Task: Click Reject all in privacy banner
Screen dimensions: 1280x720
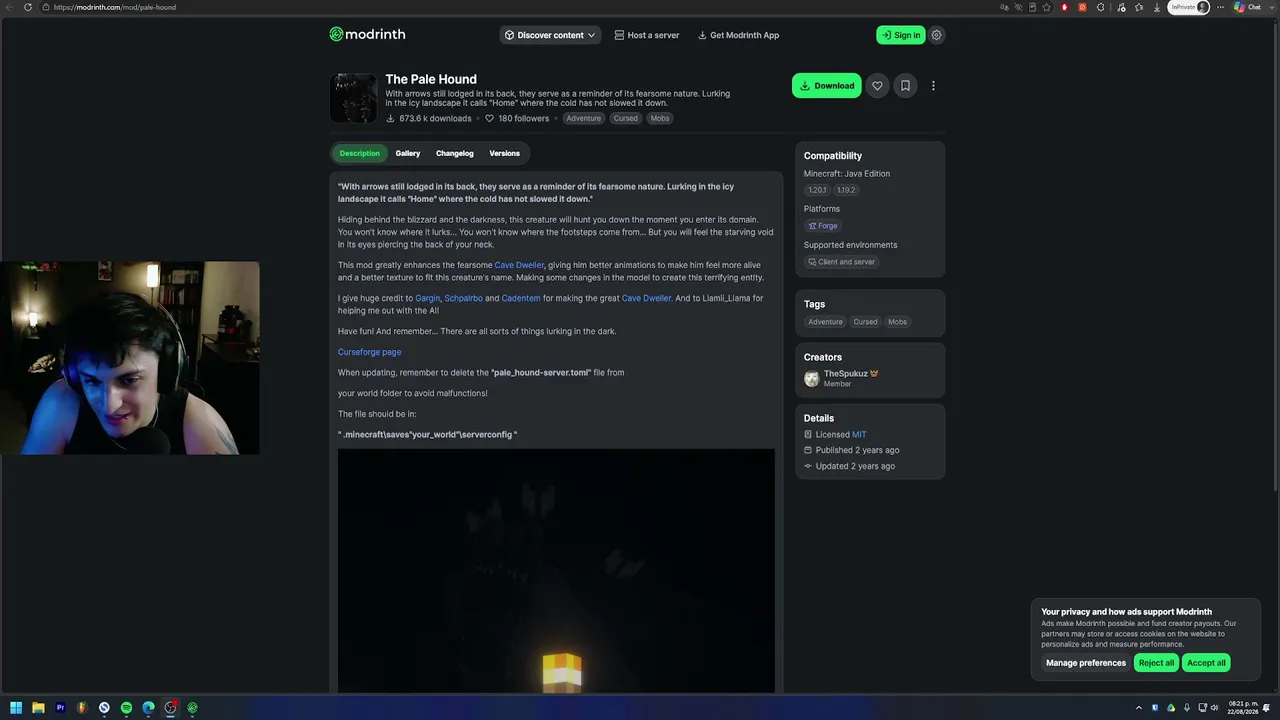Action: (x=1156, y=663)
